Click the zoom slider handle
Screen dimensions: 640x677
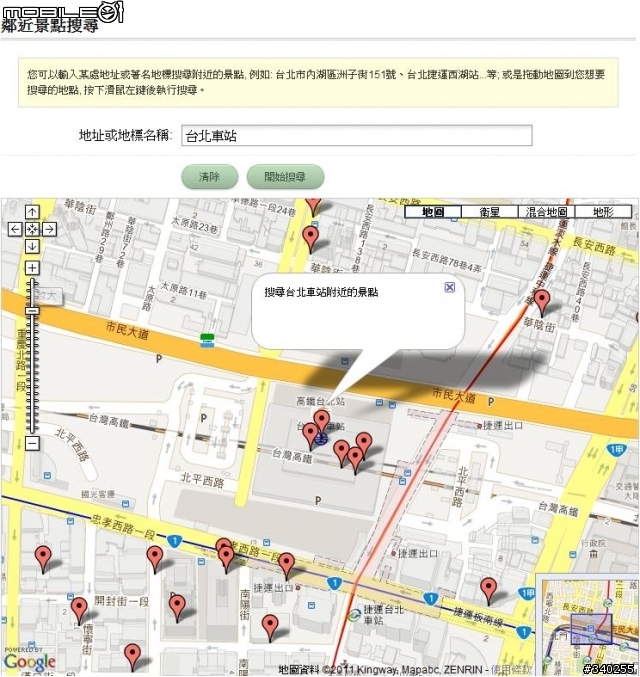point(32,310)
